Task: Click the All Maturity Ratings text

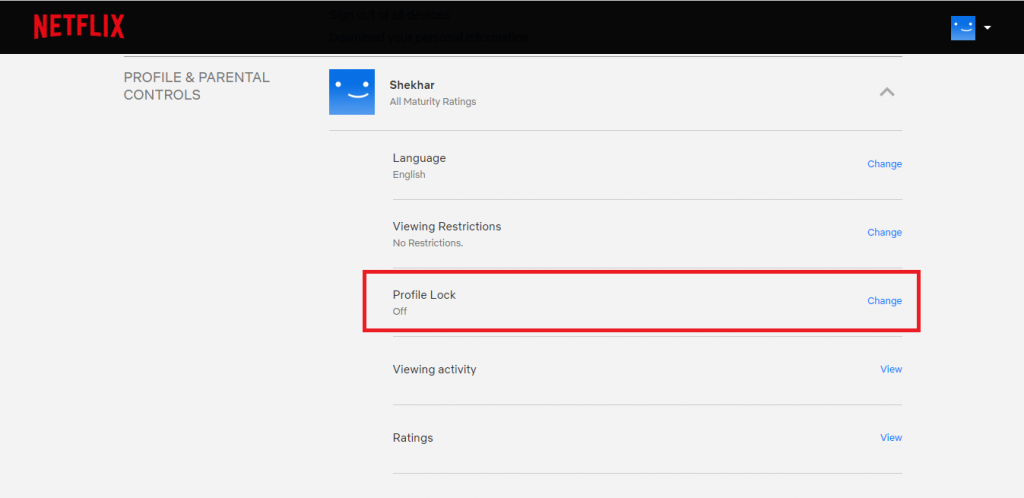Action: [433, 102]
